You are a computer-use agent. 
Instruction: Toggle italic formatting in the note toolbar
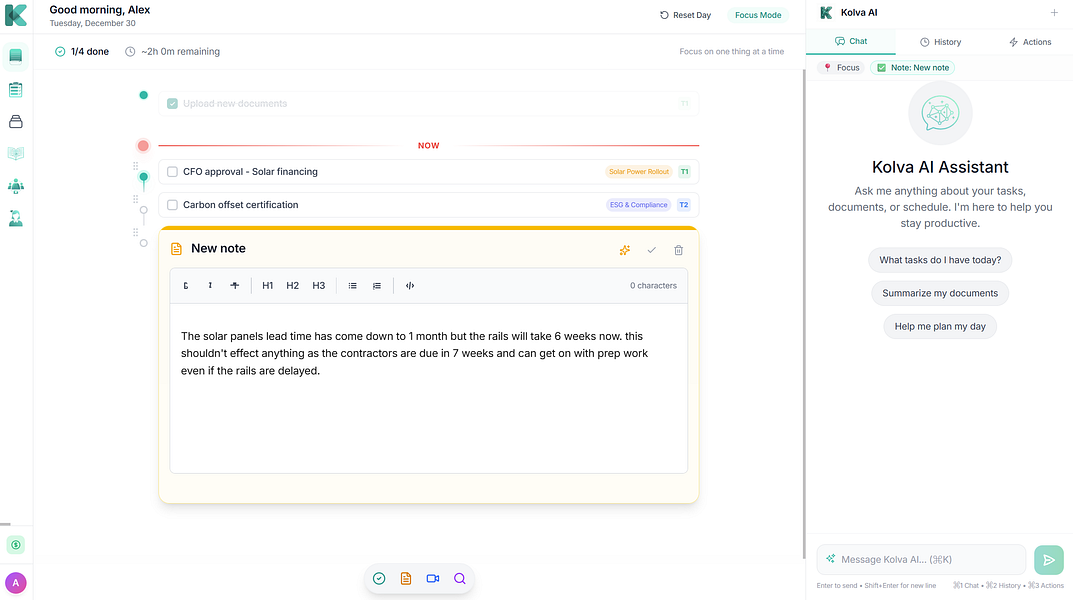210,286
